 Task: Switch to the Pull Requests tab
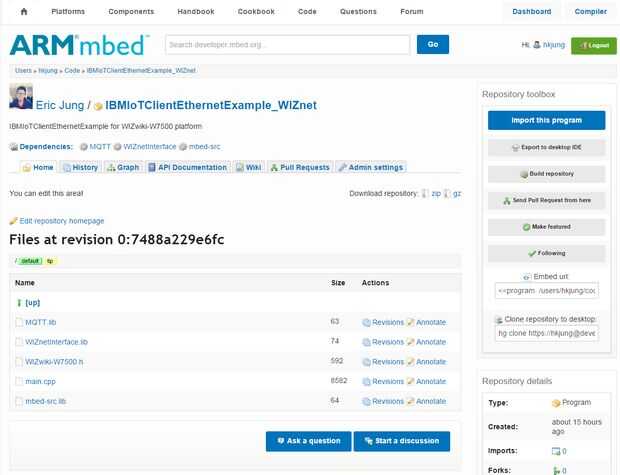[x=300, y=167]
